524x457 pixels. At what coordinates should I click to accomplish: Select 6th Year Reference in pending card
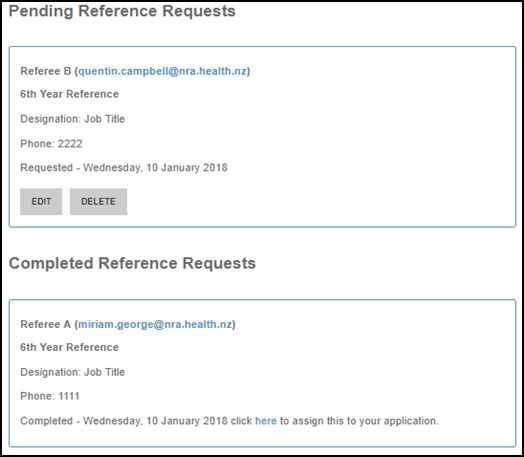coord(70,94)
